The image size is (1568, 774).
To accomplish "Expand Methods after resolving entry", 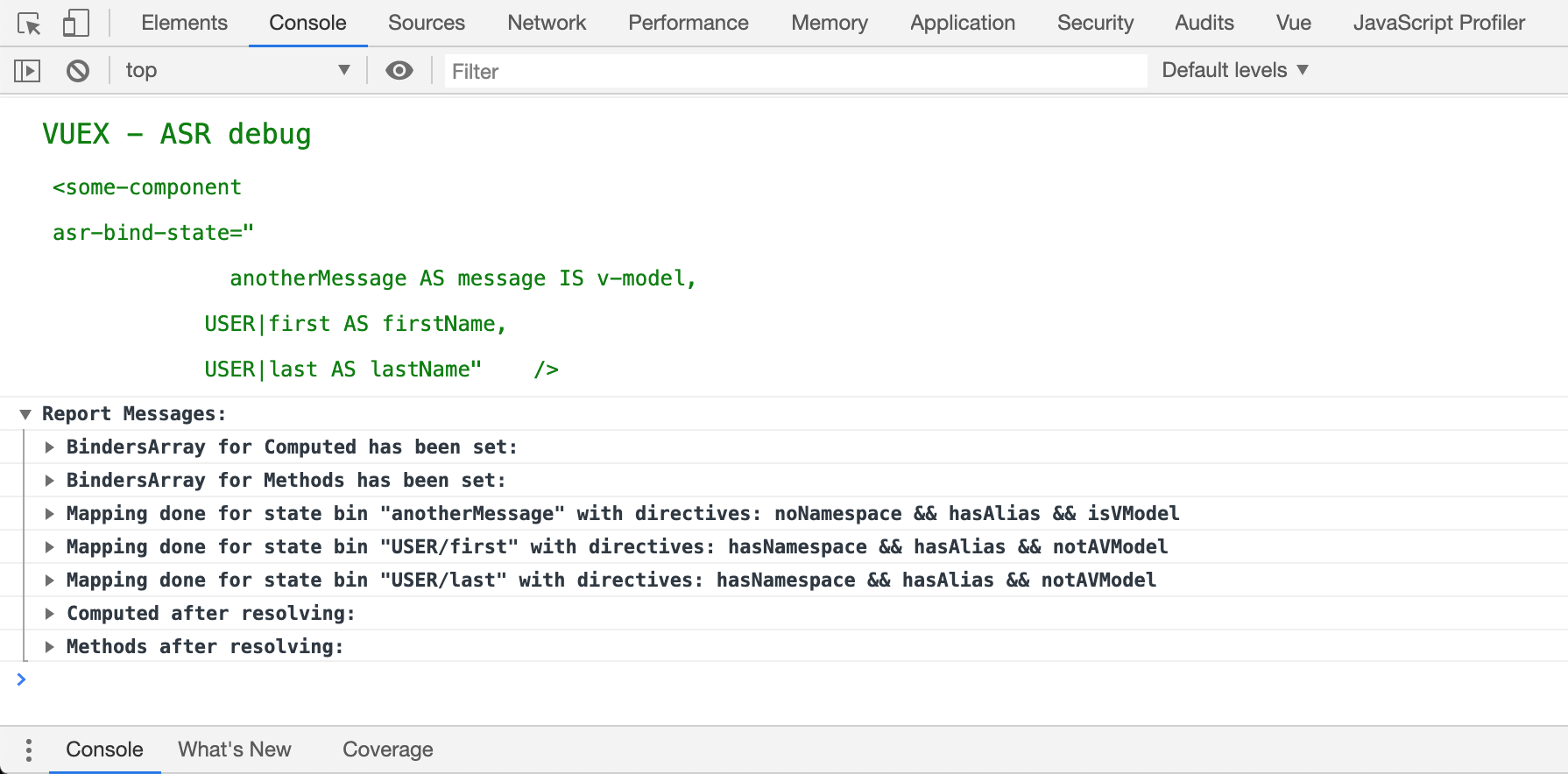I will [50, 647].
